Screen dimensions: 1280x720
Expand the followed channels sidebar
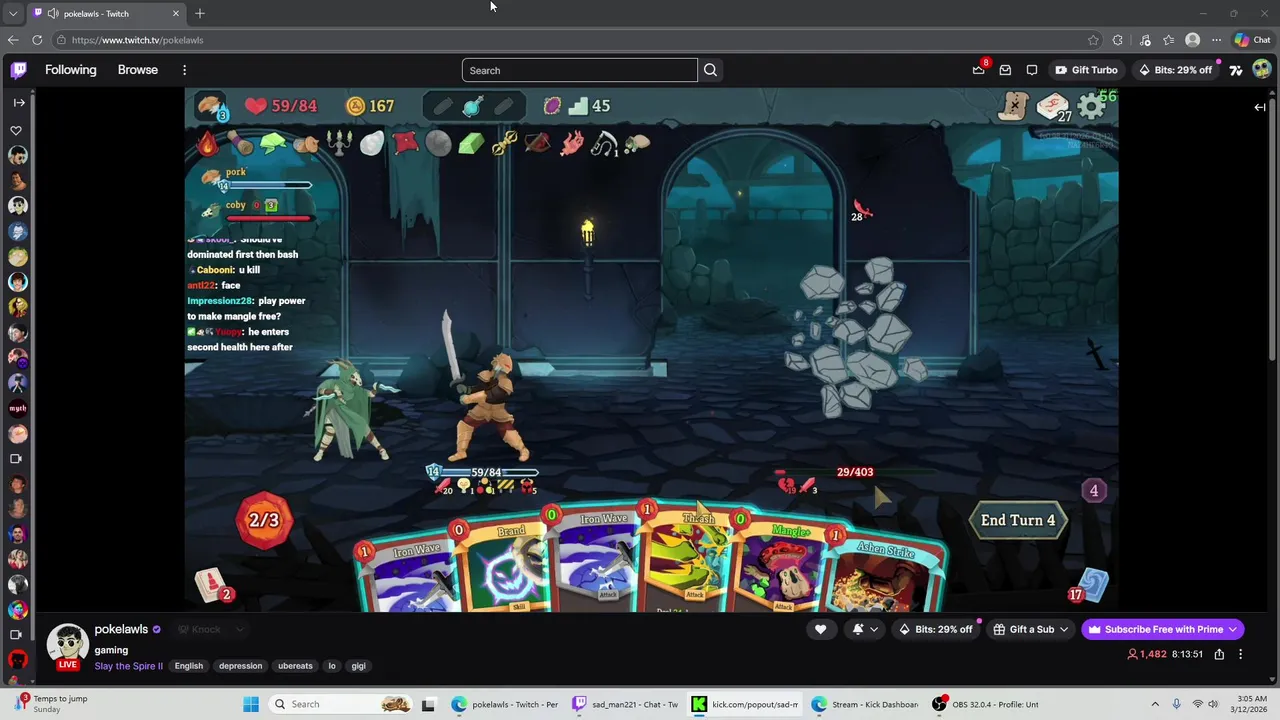coord(19,102)
